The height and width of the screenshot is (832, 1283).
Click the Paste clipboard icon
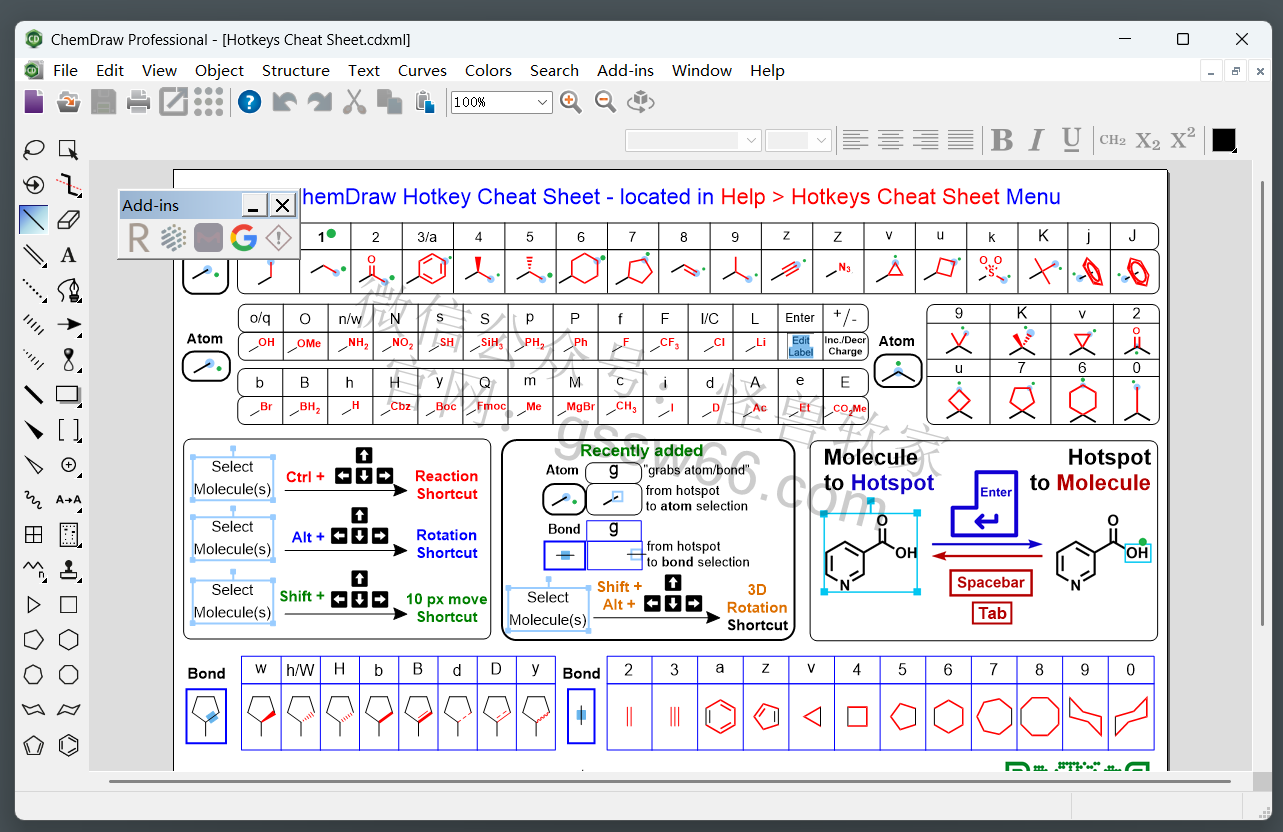click(424, 102)
